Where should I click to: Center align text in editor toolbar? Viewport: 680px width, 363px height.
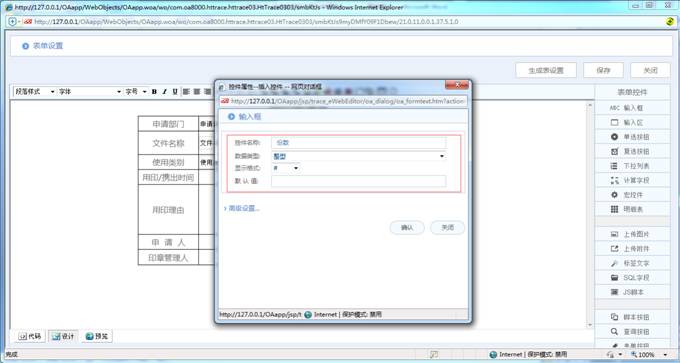click(x=197, y=92)
